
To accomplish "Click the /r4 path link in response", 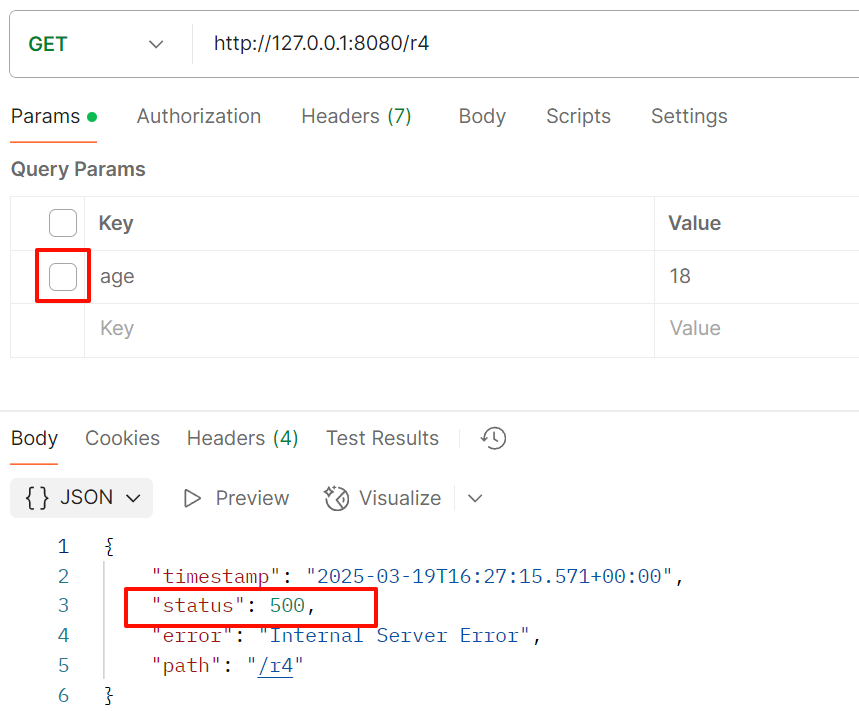I will tap(275, 666).
